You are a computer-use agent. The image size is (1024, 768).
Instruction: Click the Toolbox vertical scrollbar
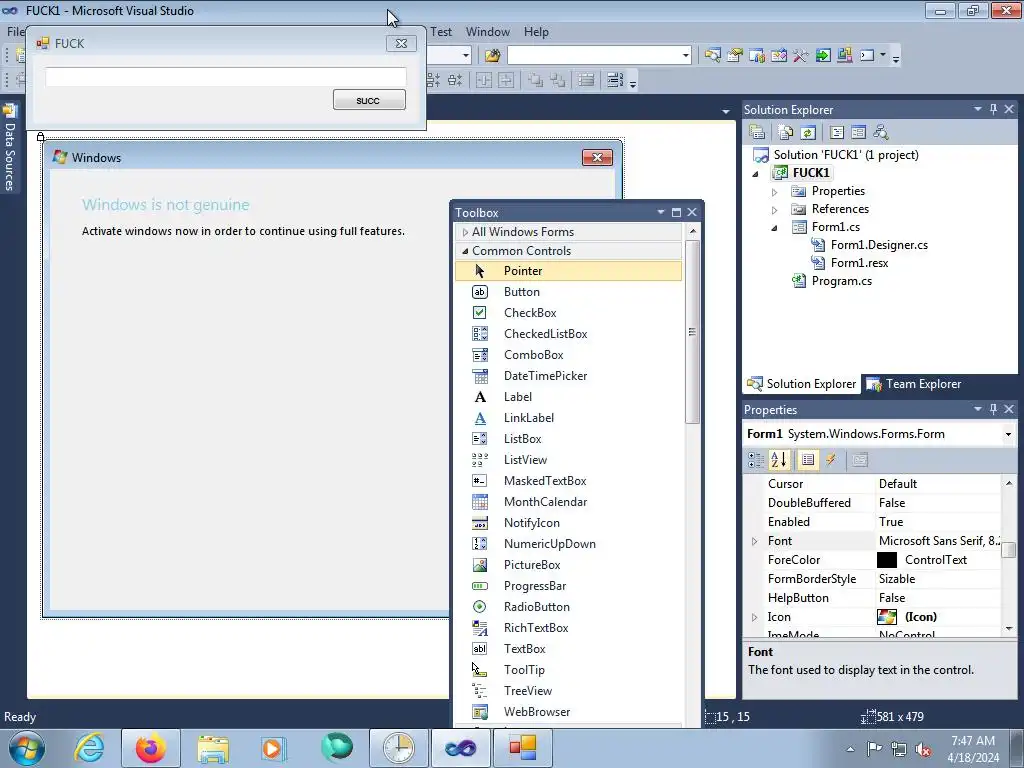pos(692,332)
